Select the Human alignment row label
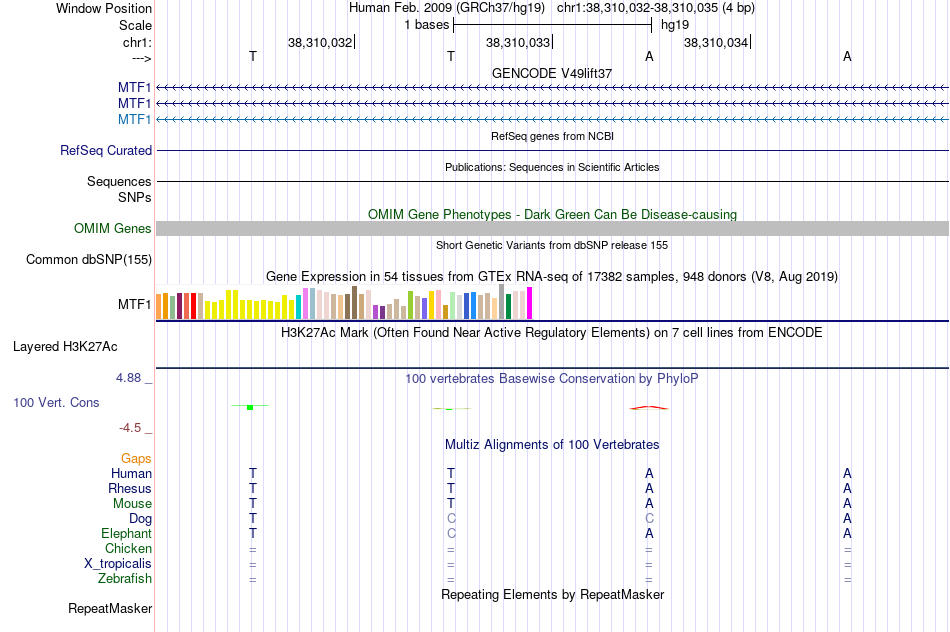Image resolution: width=950 pixels, height=632 pixels. 131,473
